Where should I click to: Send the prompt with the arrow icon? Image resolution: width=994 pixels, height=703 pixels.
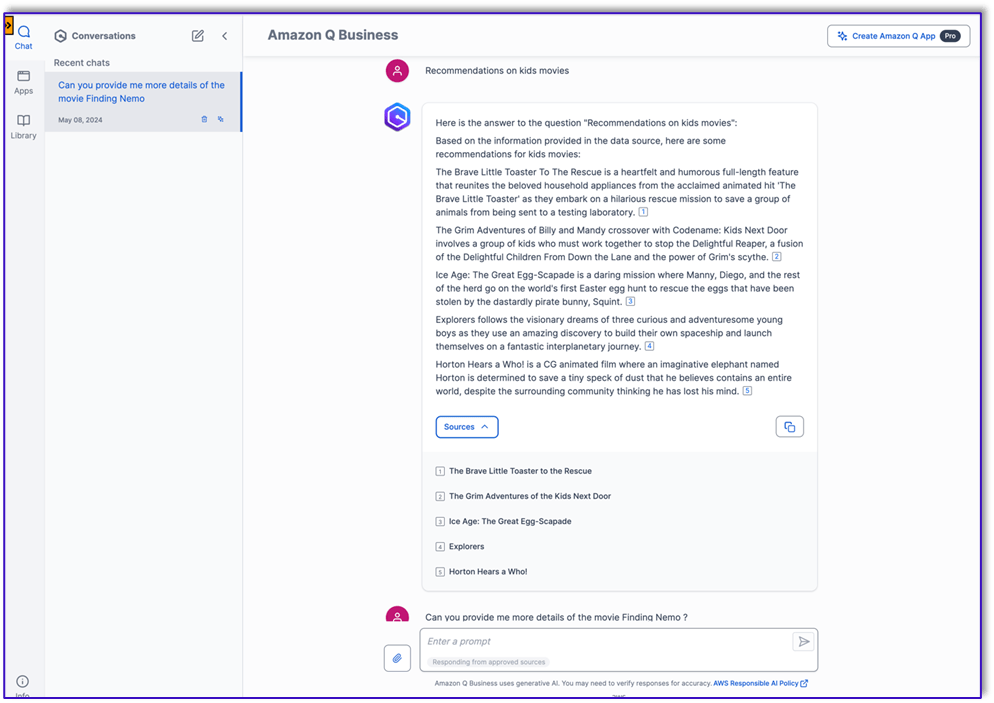point(803,642)
